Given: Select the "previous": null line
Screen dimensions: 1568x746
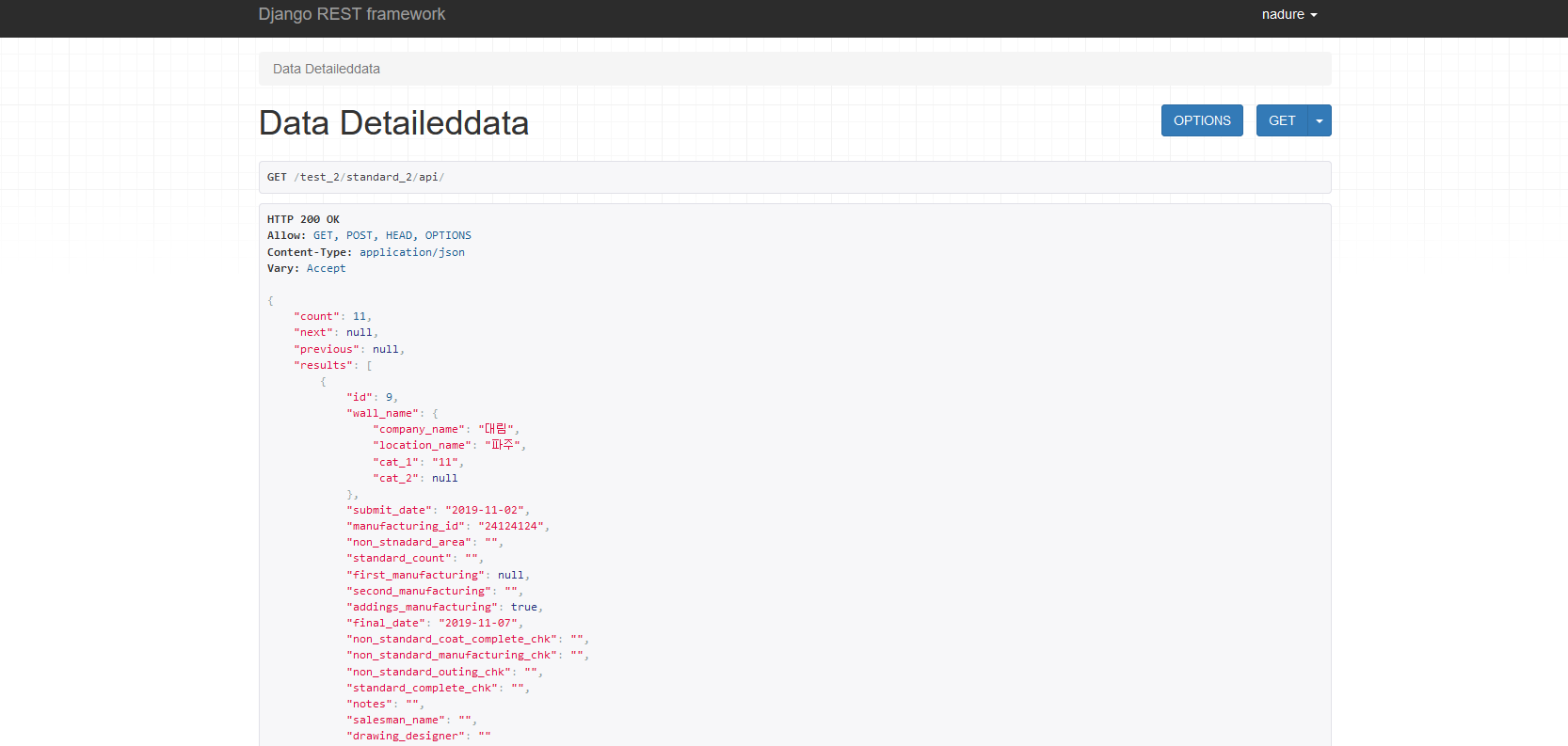Looking at the screenshot, I should coord(349,349).
